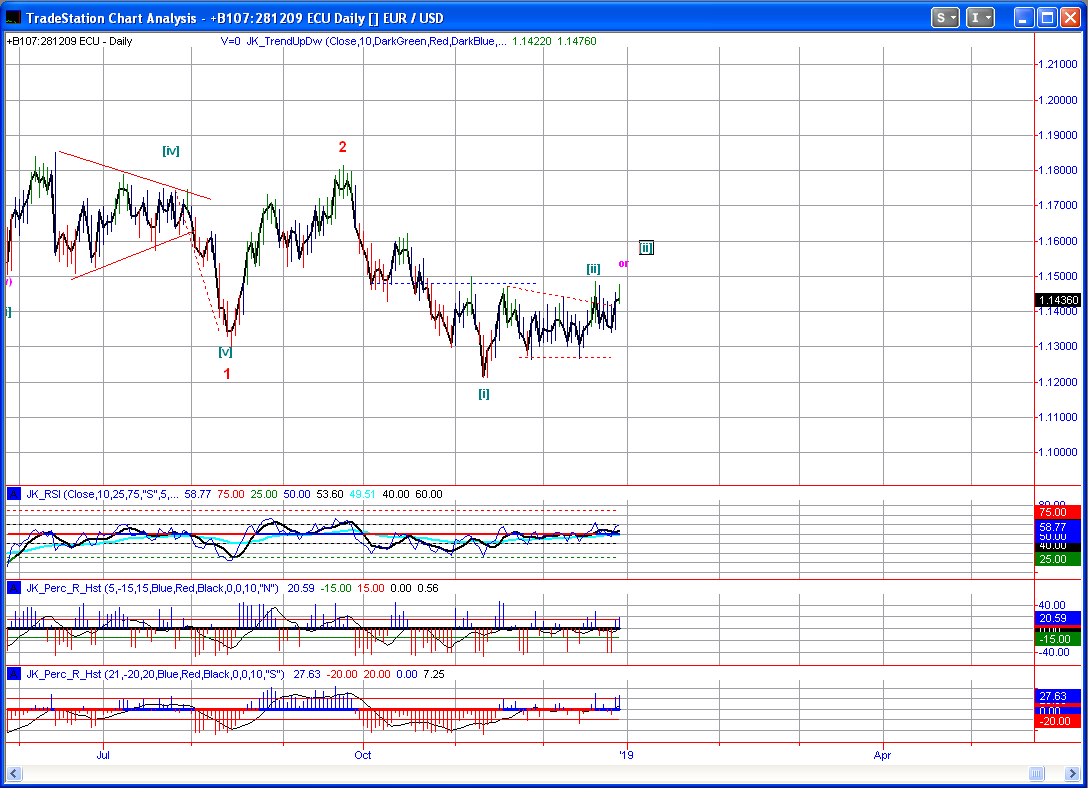Click the boxed [iii] wave label
This screenshot has width=1088, height=788.
coord(646,248)
